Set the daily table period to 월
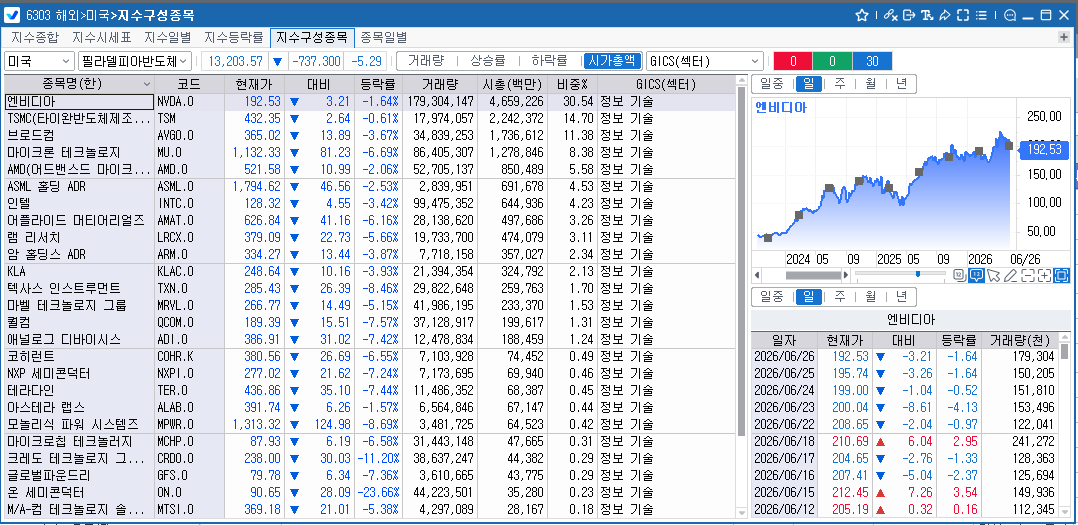Screen dimensions: 1078x525 point(870,297)
